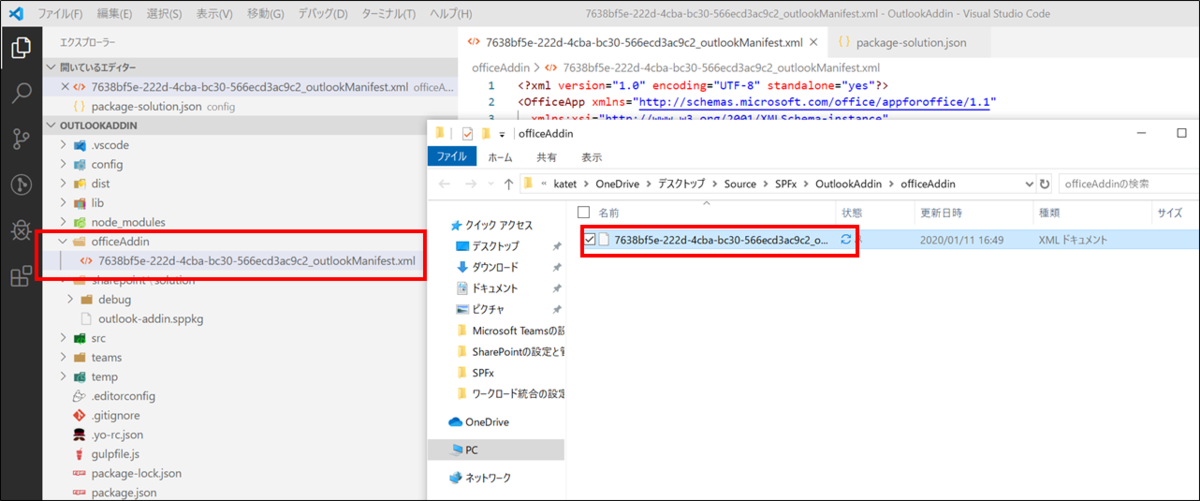Open the ホーム ribbon tab in File Explorer
This screenshot has height=501, width=1200.
501,157
